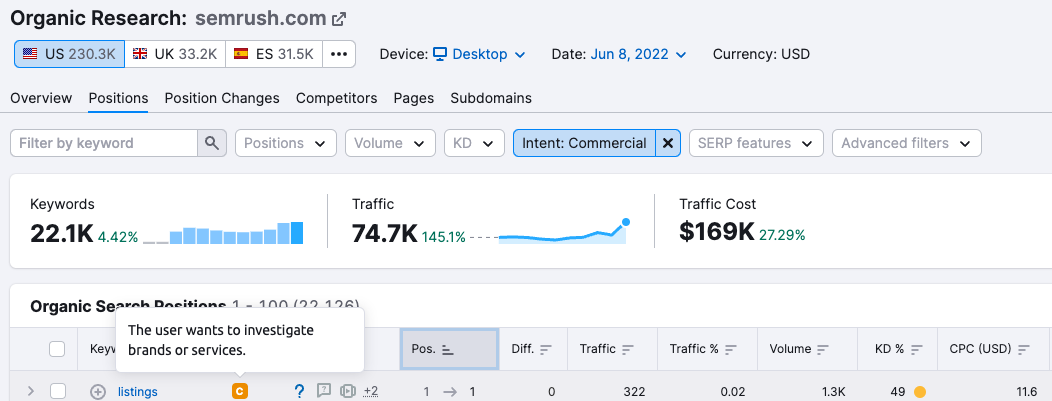Sort by Diff. column icon
Image resolution: width=1052 pixels, height=401 pixels.
point(545,349)
